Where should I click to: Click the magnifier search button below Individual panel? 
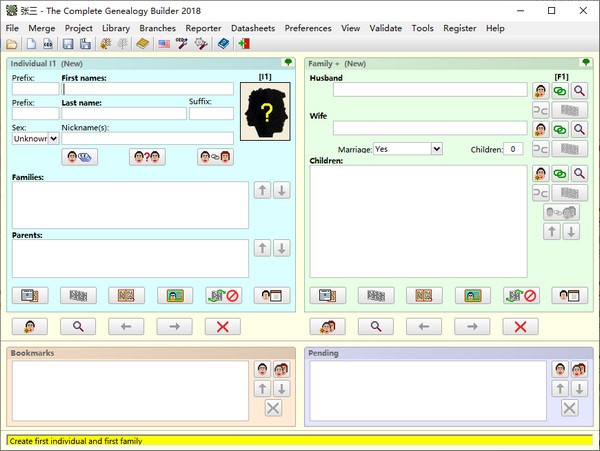pos(77,326)
